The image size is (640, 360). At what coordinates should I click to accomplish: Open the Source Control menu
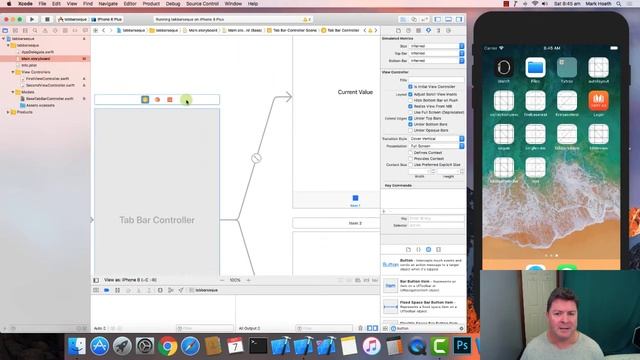click(x=202, y=4)
